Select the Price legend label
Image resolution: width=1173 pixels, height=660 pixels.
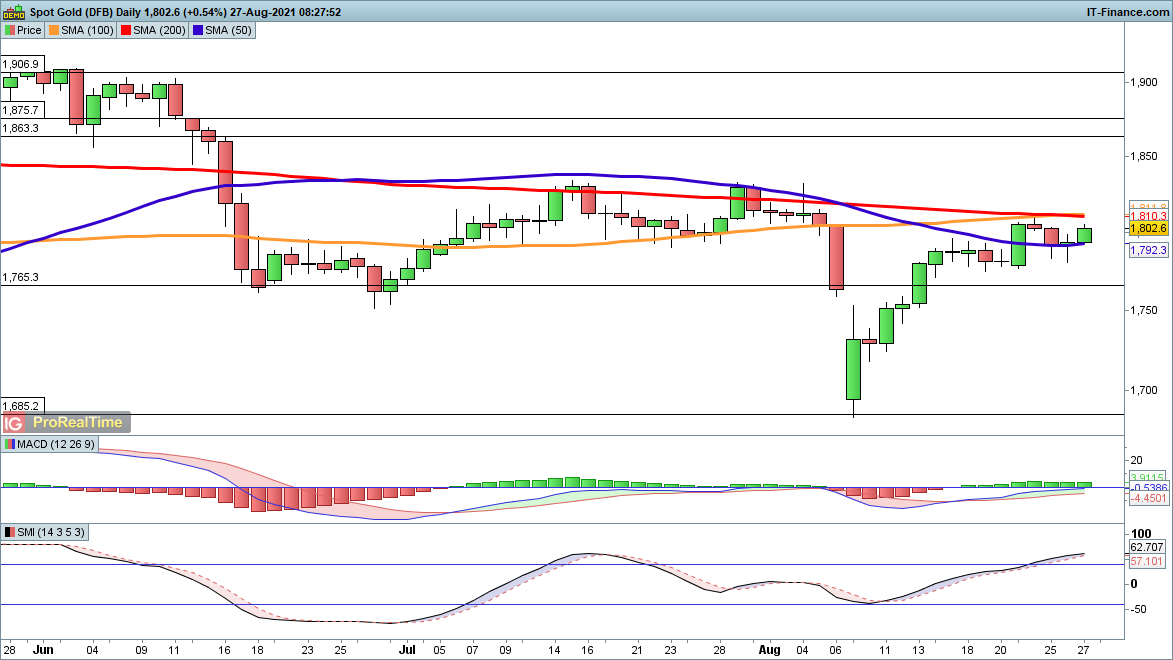click(x=29, y=31)
